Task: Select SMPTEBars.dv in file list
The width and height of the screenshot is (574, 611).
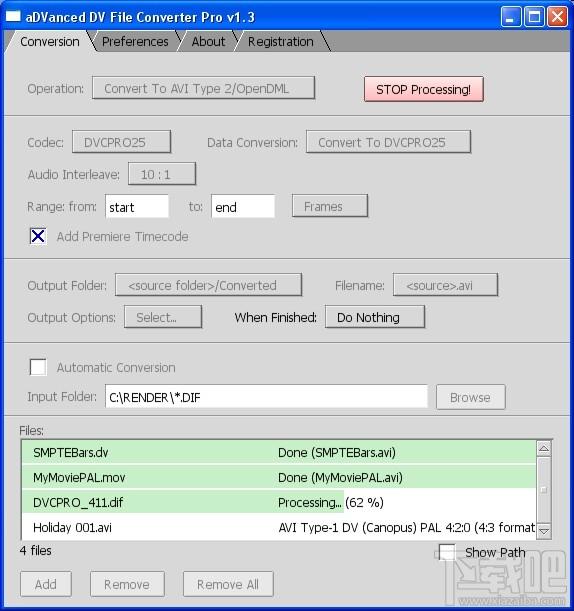Action: (71, 452)
